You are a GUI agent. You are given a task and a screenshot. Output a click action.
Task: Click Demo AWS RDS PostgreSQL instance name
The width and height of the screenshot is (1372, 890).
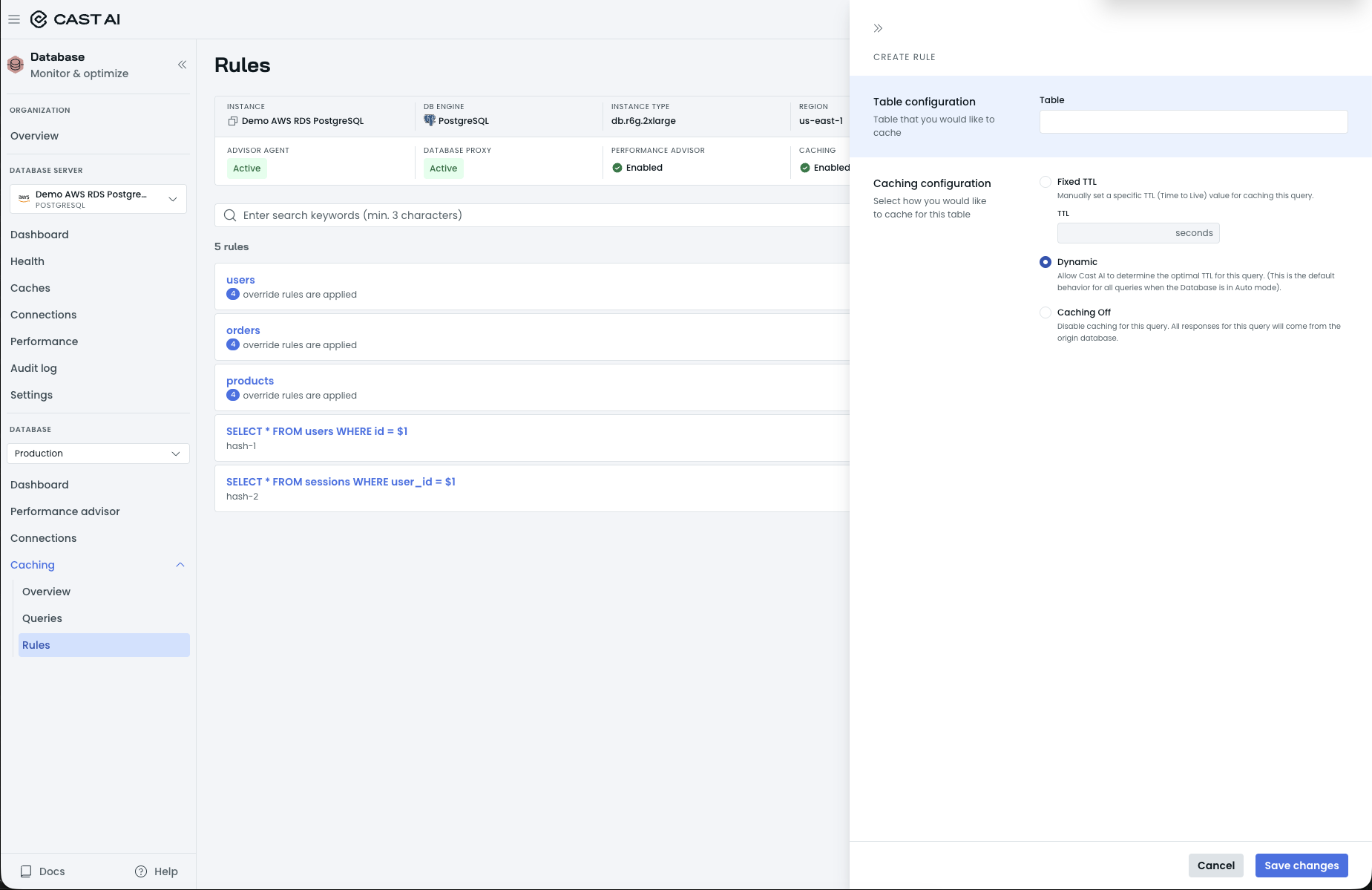click(303, 121)
